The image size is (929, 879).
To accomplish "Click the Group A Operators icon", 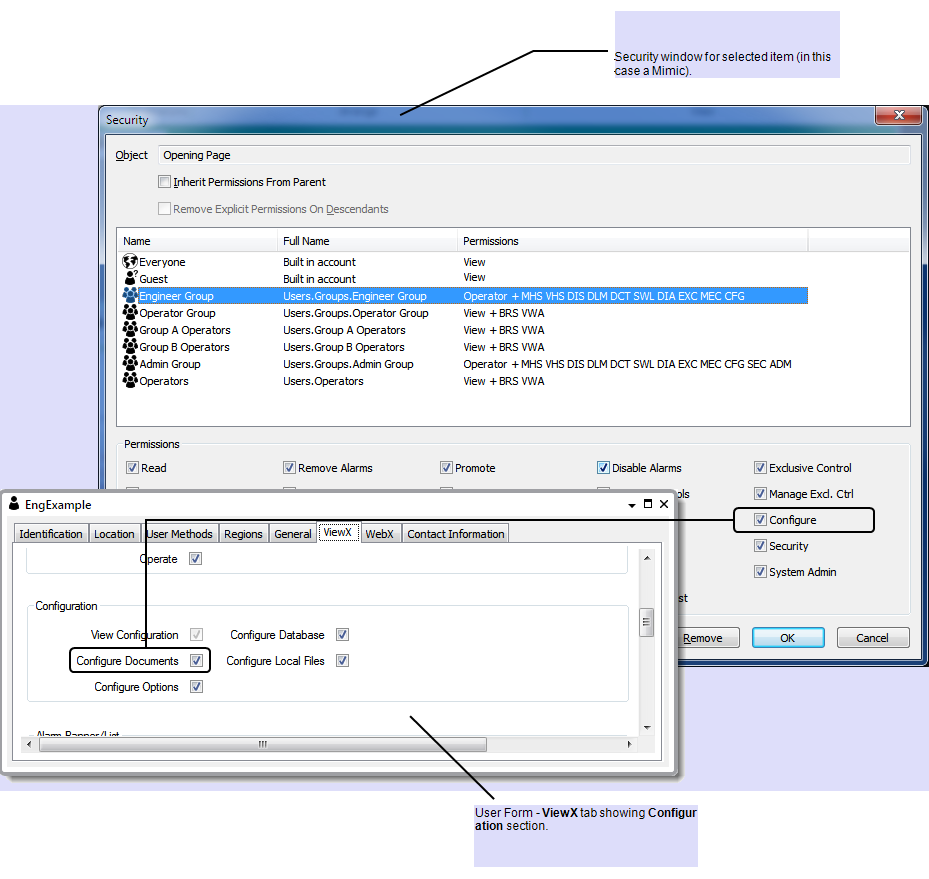I will coord(129,330).
